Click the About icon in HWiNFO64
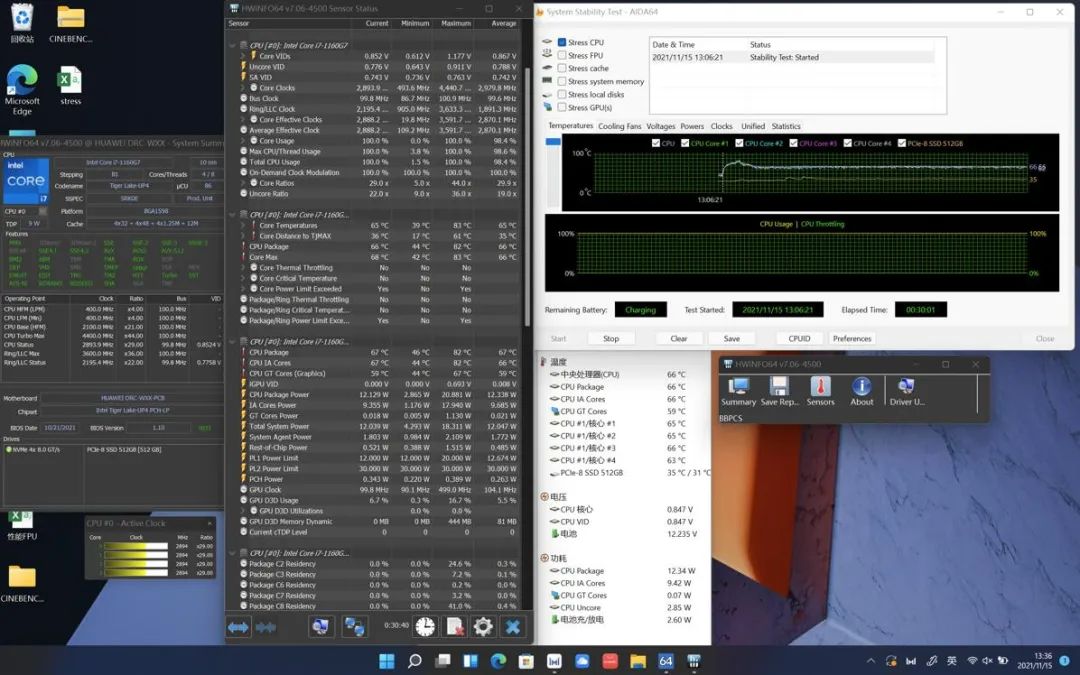1080x675 pixels. (862, 391)
